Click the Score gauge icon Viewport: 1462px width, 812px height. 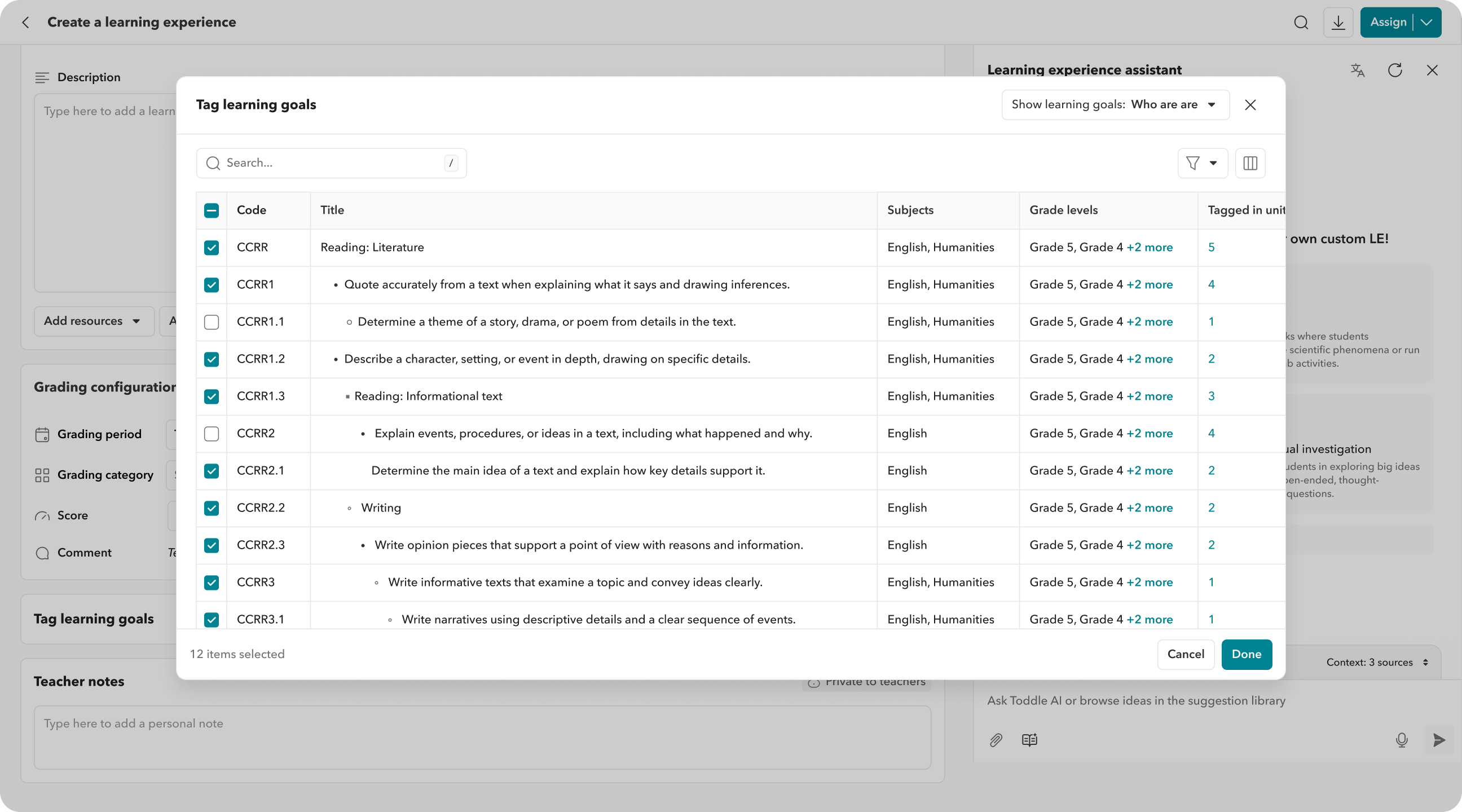click(x=42, y=515)
